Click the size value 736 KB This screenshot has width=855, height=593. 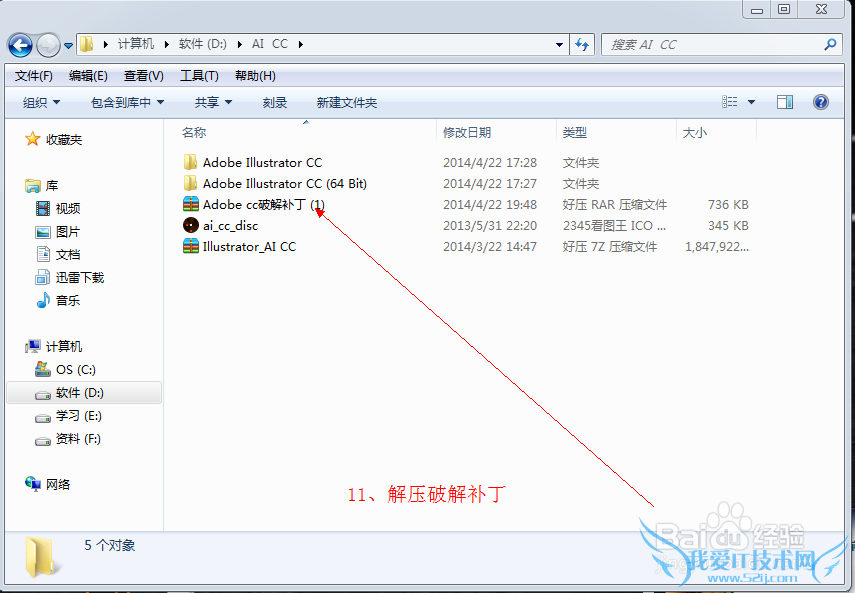(728, 205)
